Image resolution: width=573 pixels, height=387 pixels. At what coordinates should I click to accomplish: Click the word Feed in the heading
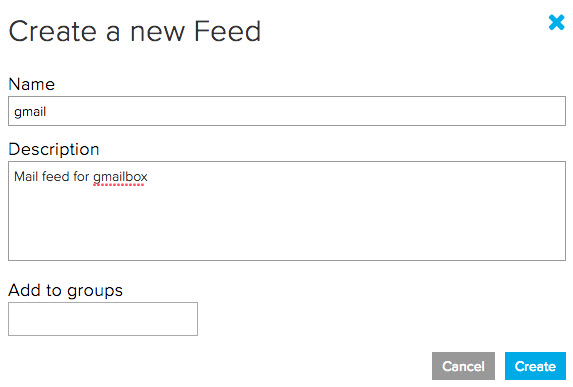click(227, 31)
